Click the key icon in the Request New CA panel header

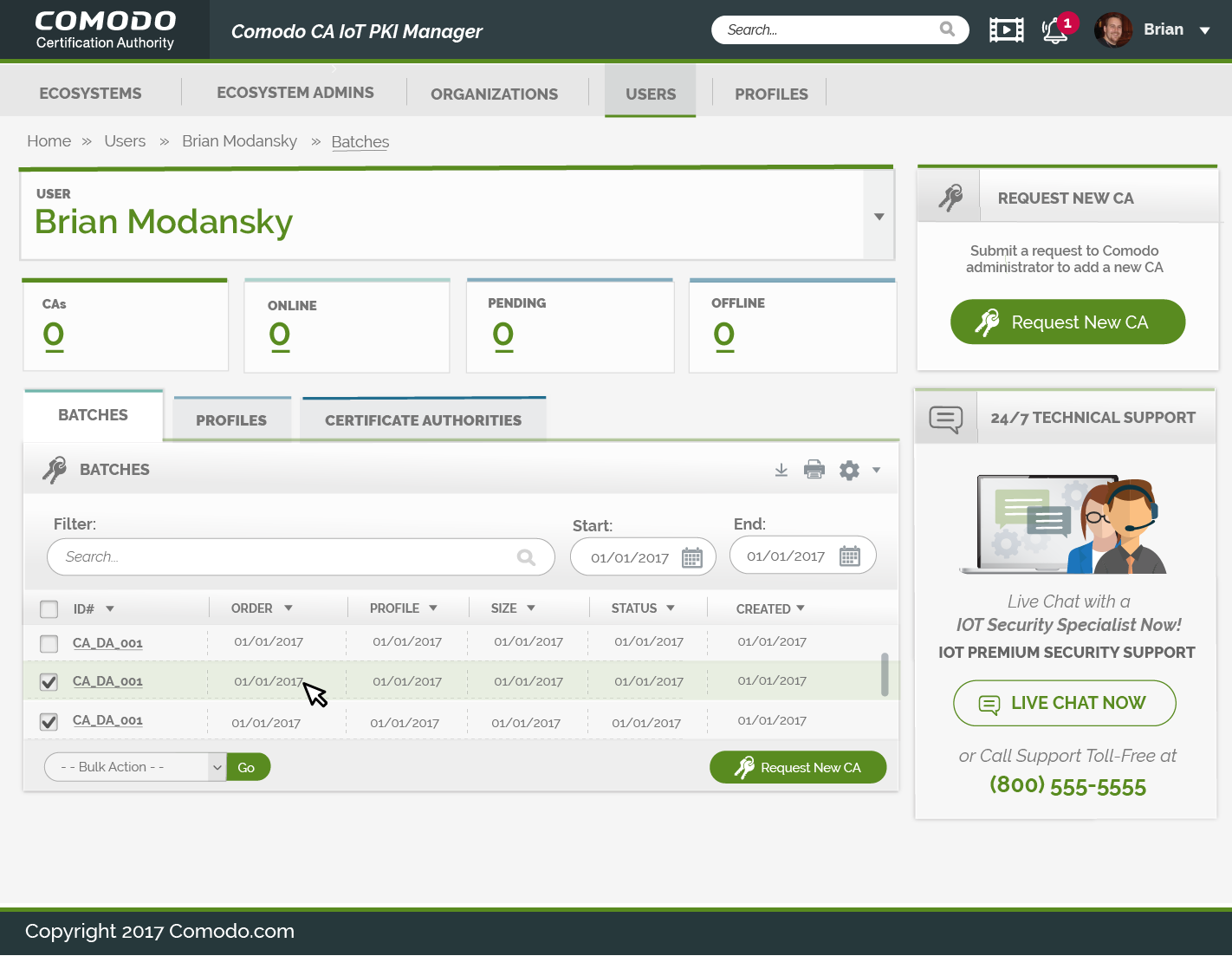pyautogui.click(x=950, y=198)
